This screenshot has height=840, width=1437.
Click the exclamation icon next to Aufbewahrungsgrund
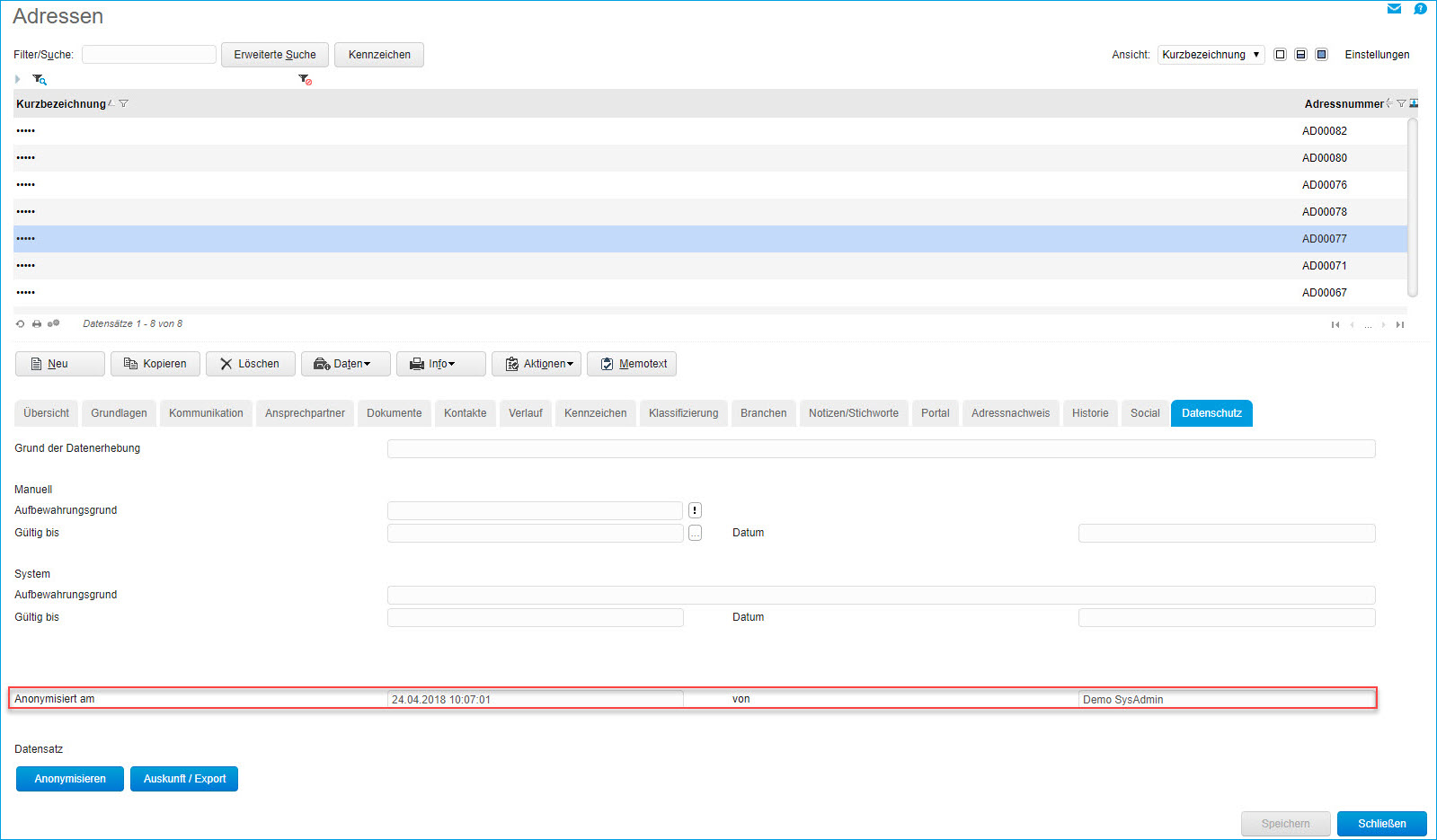pos(695,510)
